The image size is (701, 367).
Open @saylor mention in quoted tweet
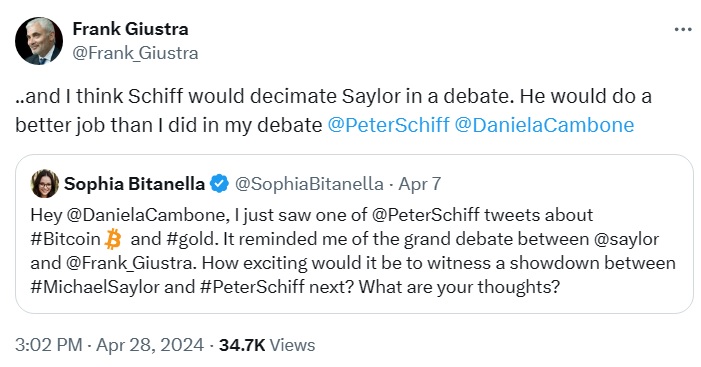click(626, 239)
